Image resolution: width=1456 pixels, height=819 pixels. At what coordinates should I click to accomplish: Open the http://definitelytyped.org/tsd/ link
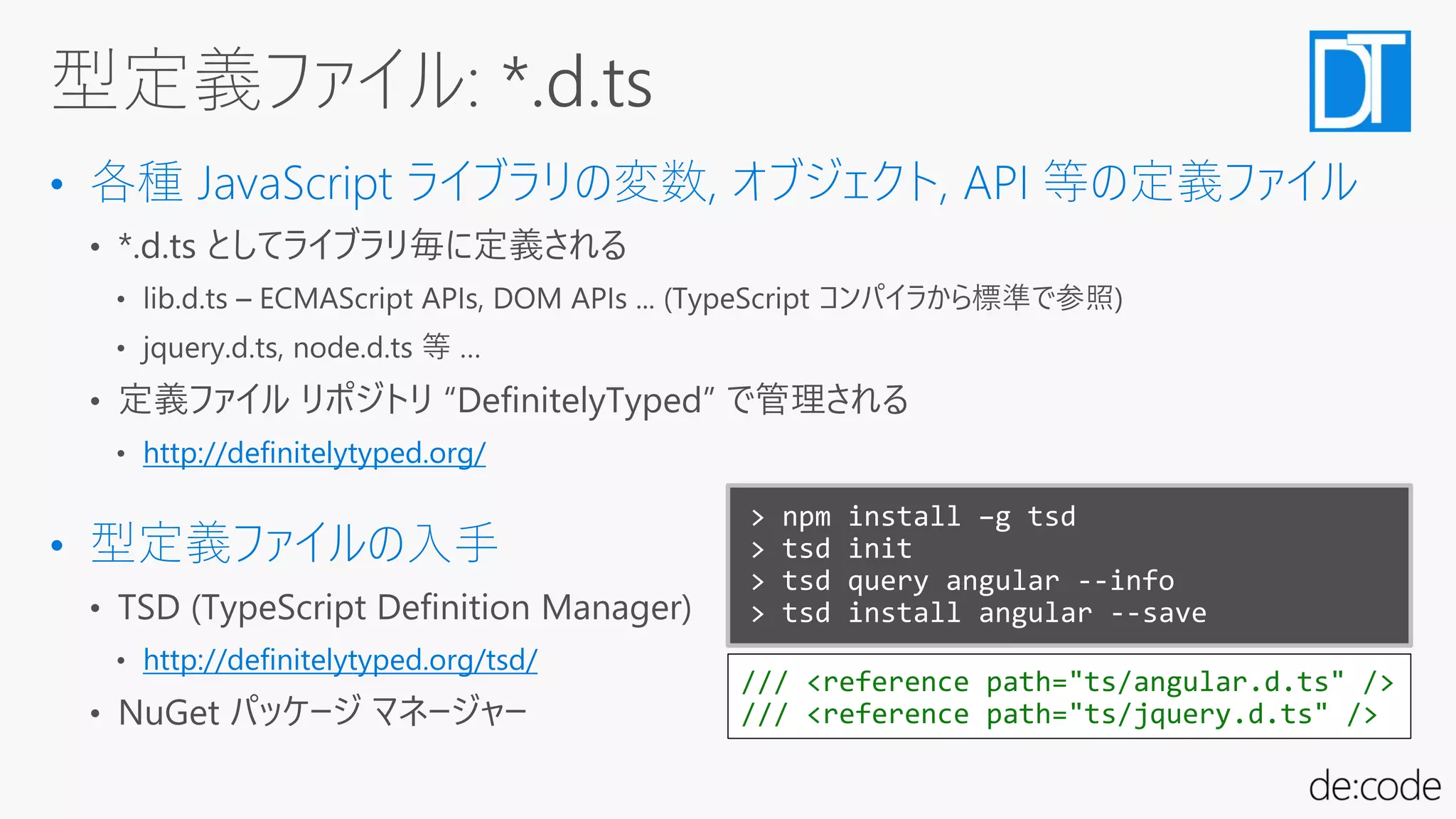(340, 660)
